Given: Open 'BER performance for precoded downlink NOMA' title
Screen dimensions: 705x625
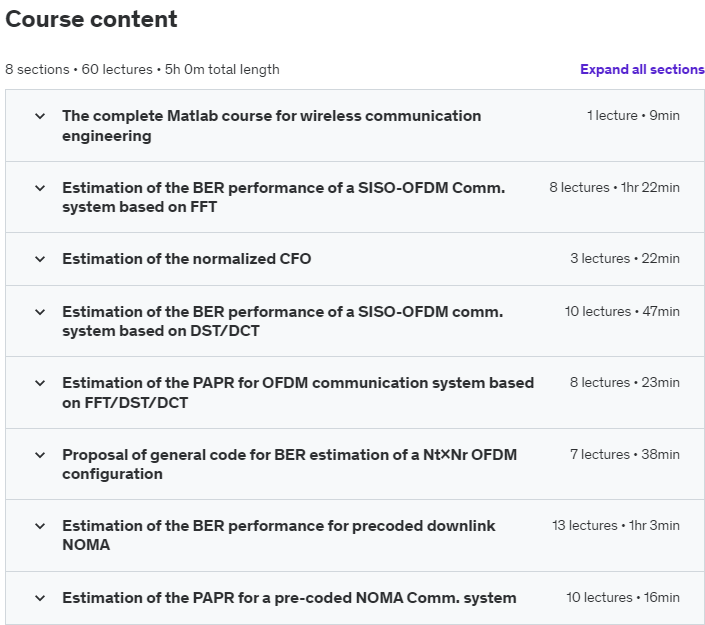Looking at the screenshot, I should 279,535.
